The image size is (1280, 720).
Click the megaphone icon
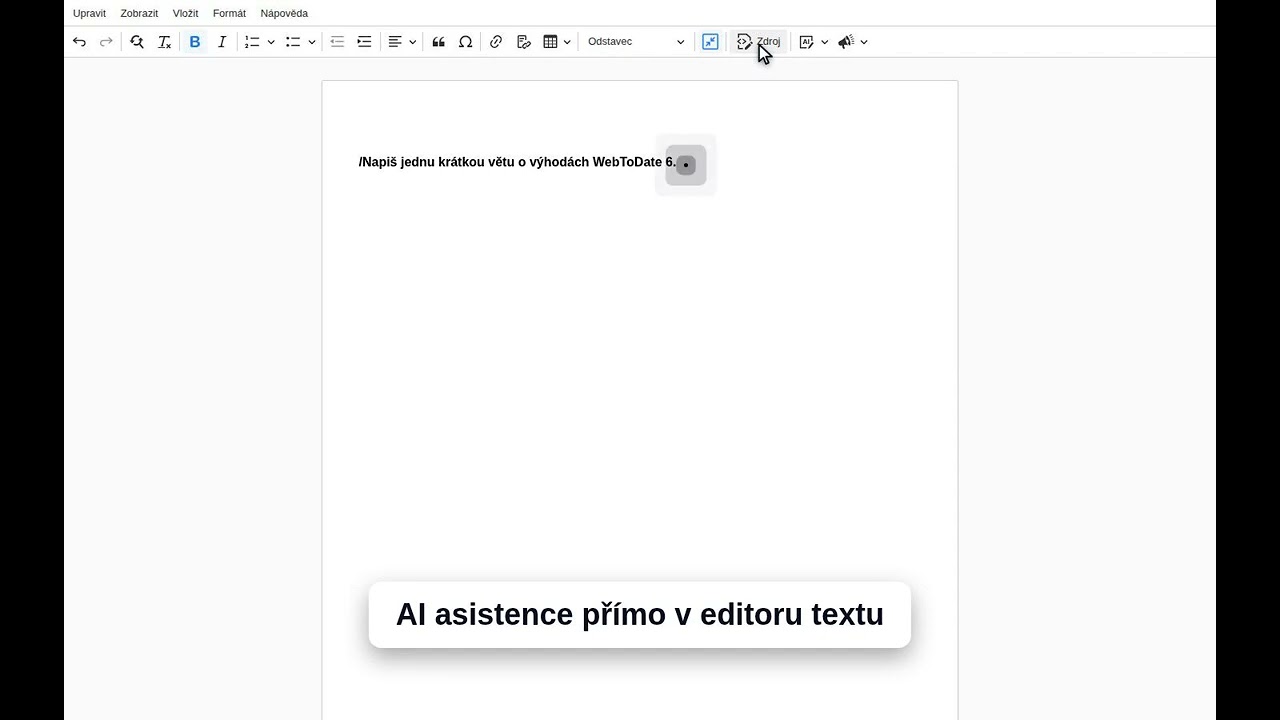846,42
